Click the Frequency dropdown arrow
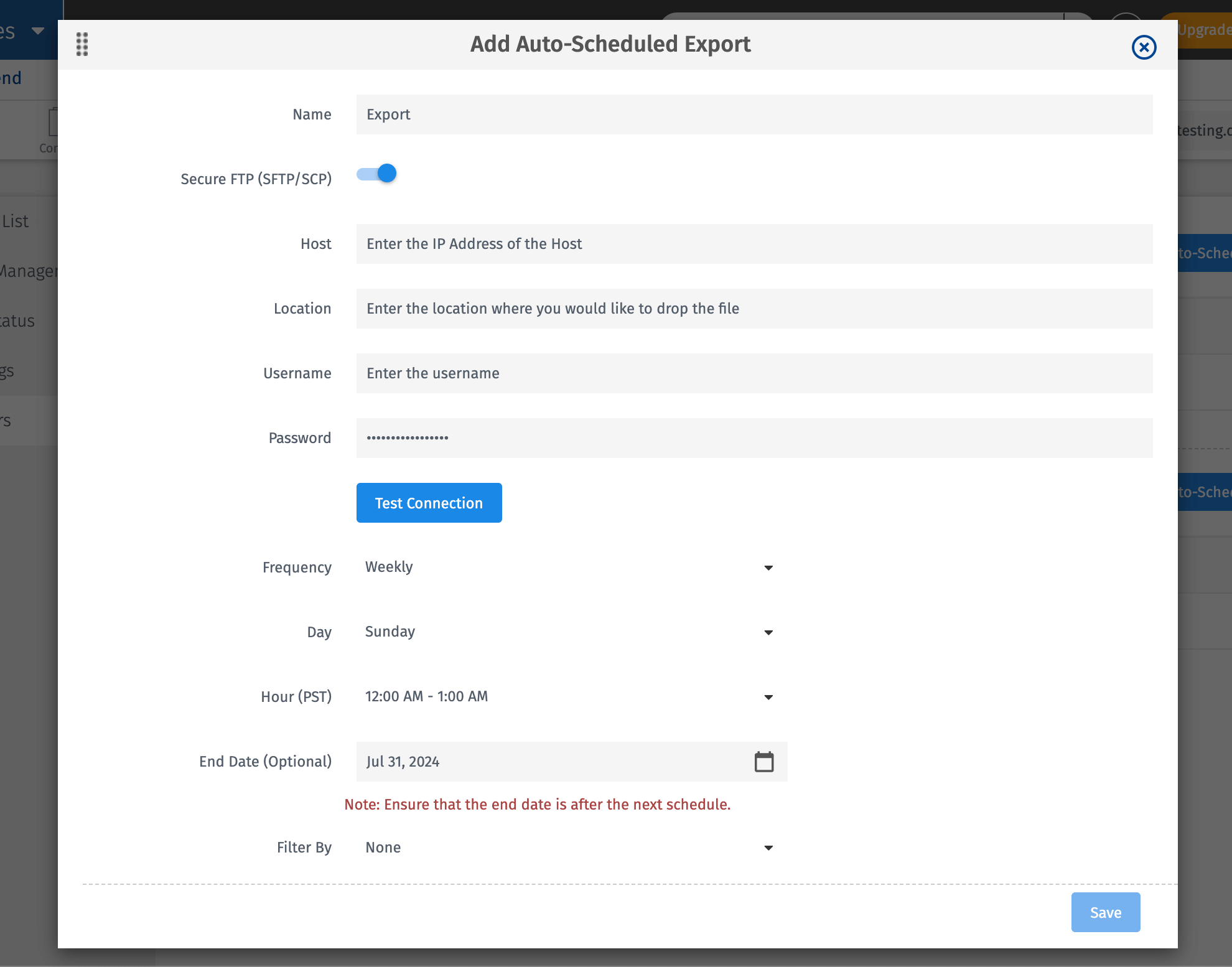The width and height of the screenshot is (1232, 967). (x=768, y=568)
